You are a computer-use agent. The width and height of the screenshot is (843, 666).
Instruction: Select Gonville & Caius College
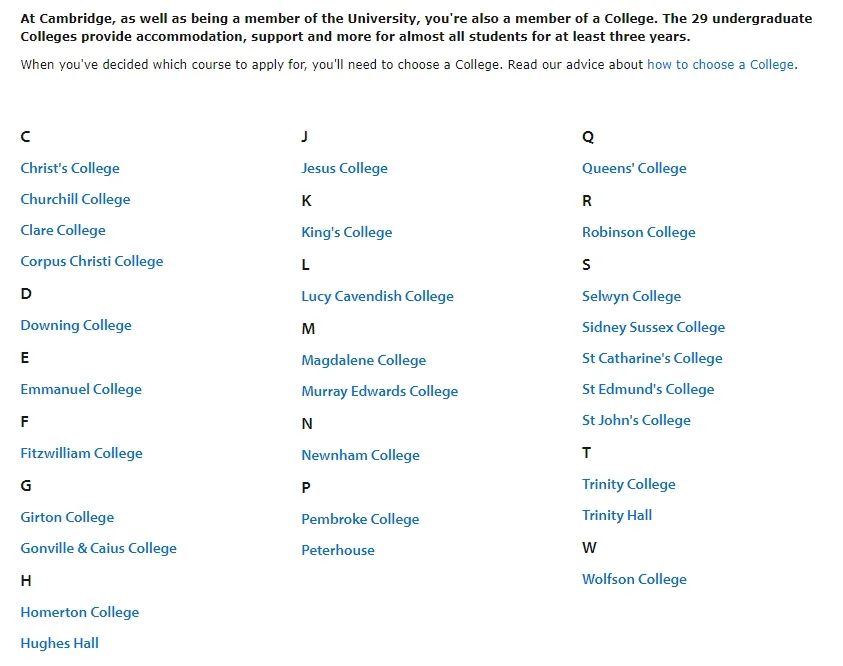tap(98, 548)
